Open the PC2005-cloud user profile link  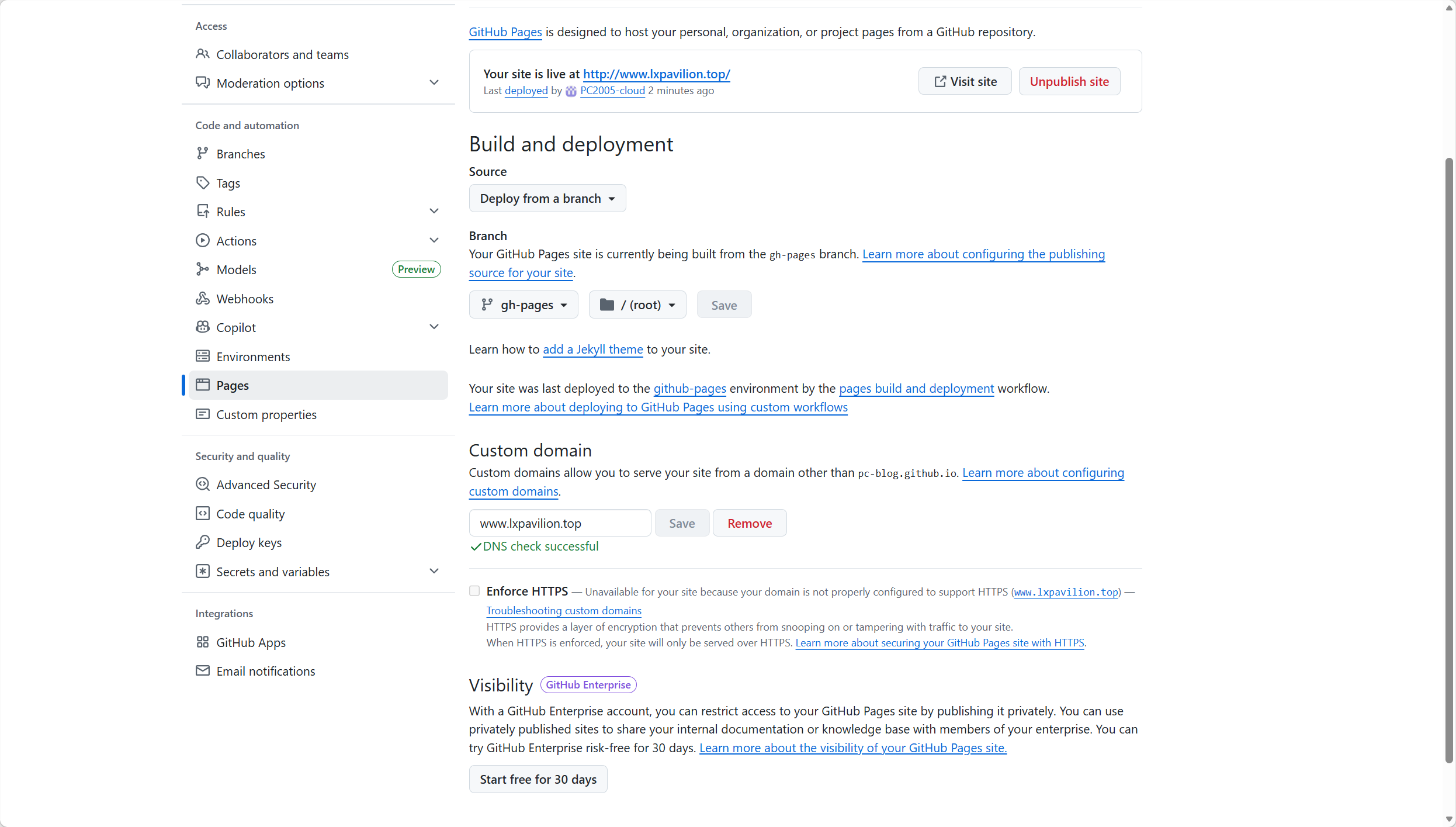[612, 91]
